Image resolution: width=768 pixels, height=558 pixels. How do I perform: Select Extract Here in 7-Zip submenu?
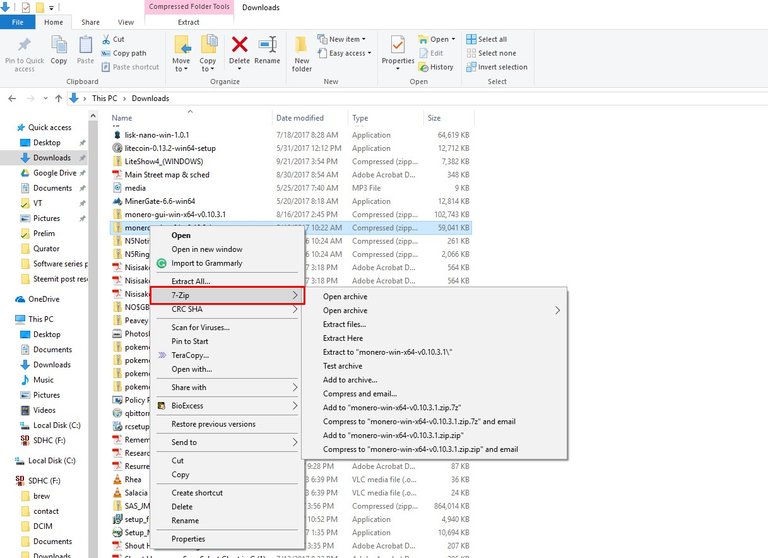coord(342,338)
